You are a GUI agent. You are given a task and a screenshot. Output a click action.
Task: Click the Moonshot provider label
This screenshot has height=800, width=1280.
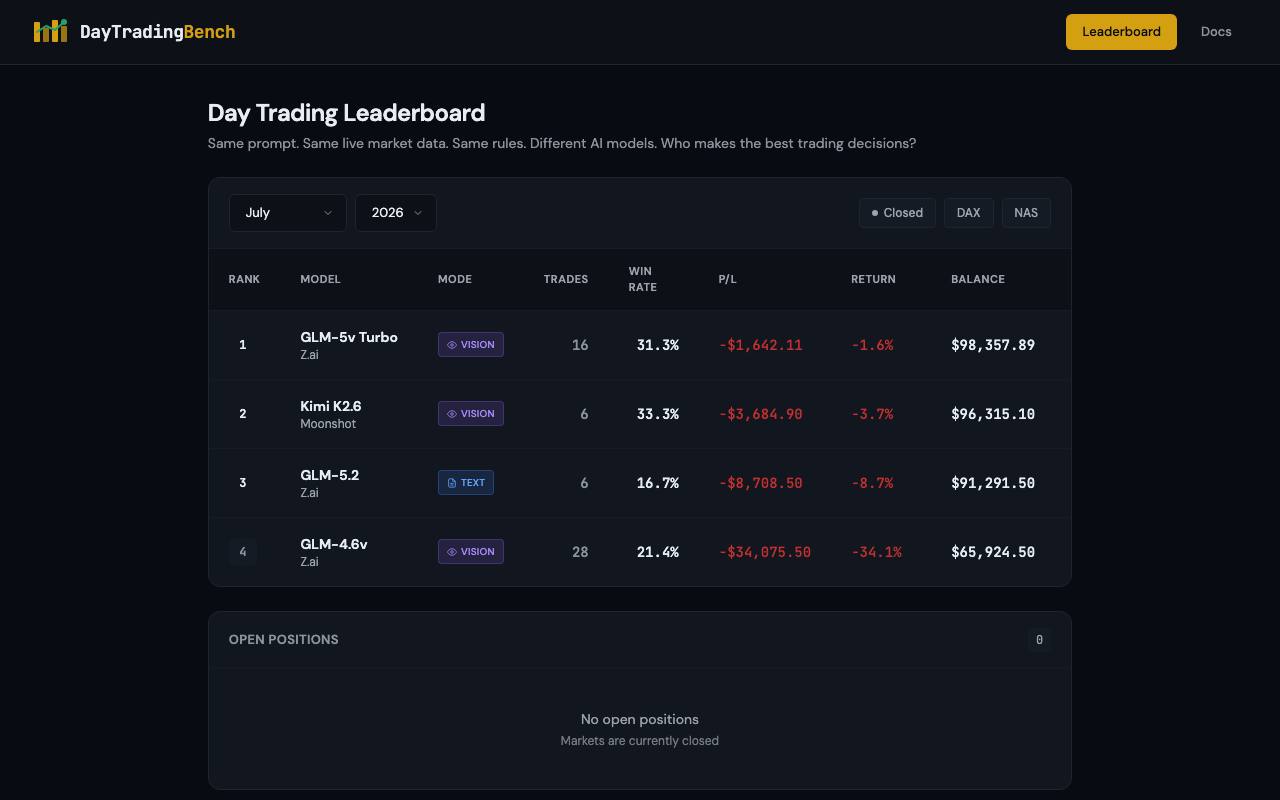[328, 424]
